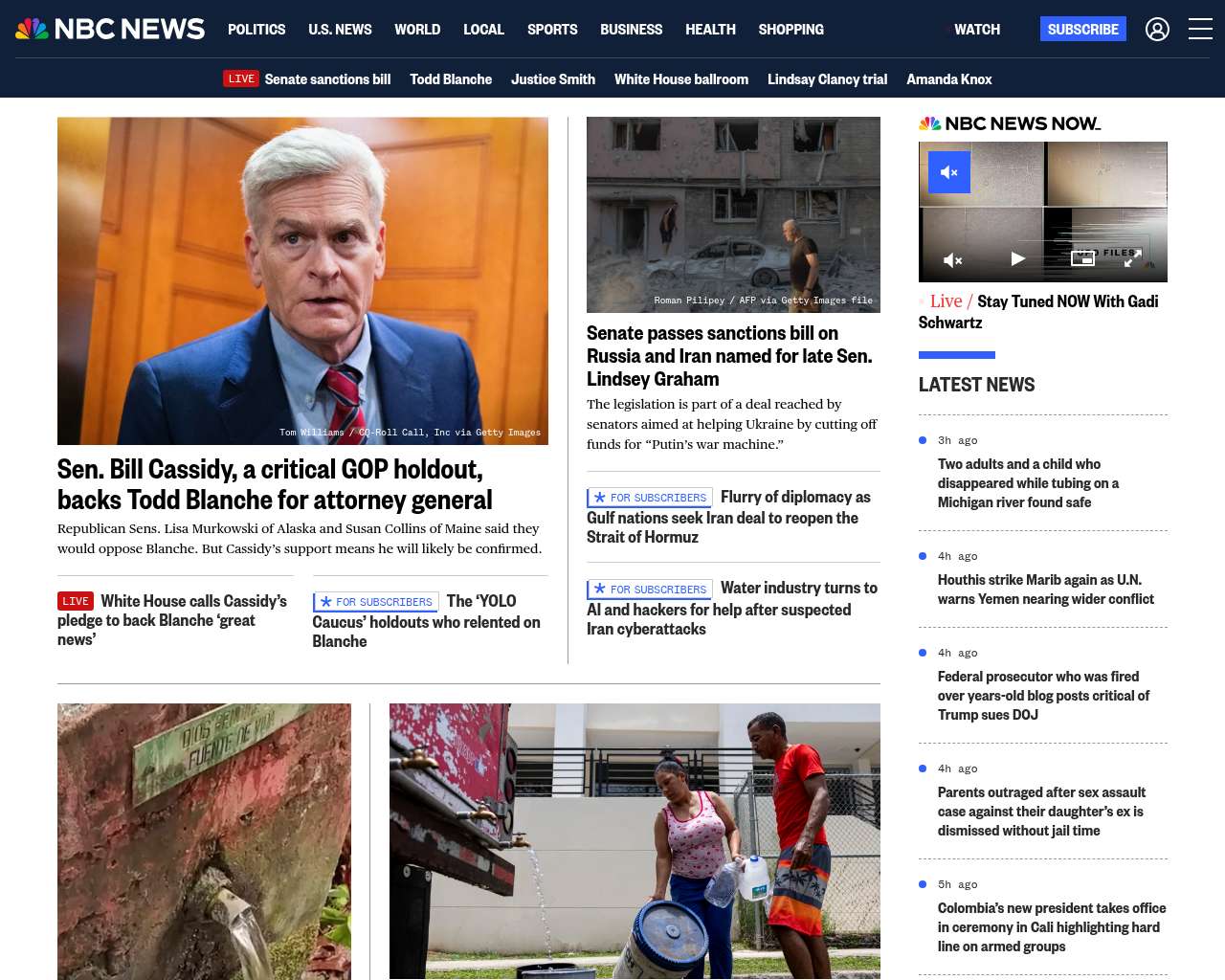Open Justice Smith trending topic
Screen dimensions: 1225x980
tap(553, 79)
